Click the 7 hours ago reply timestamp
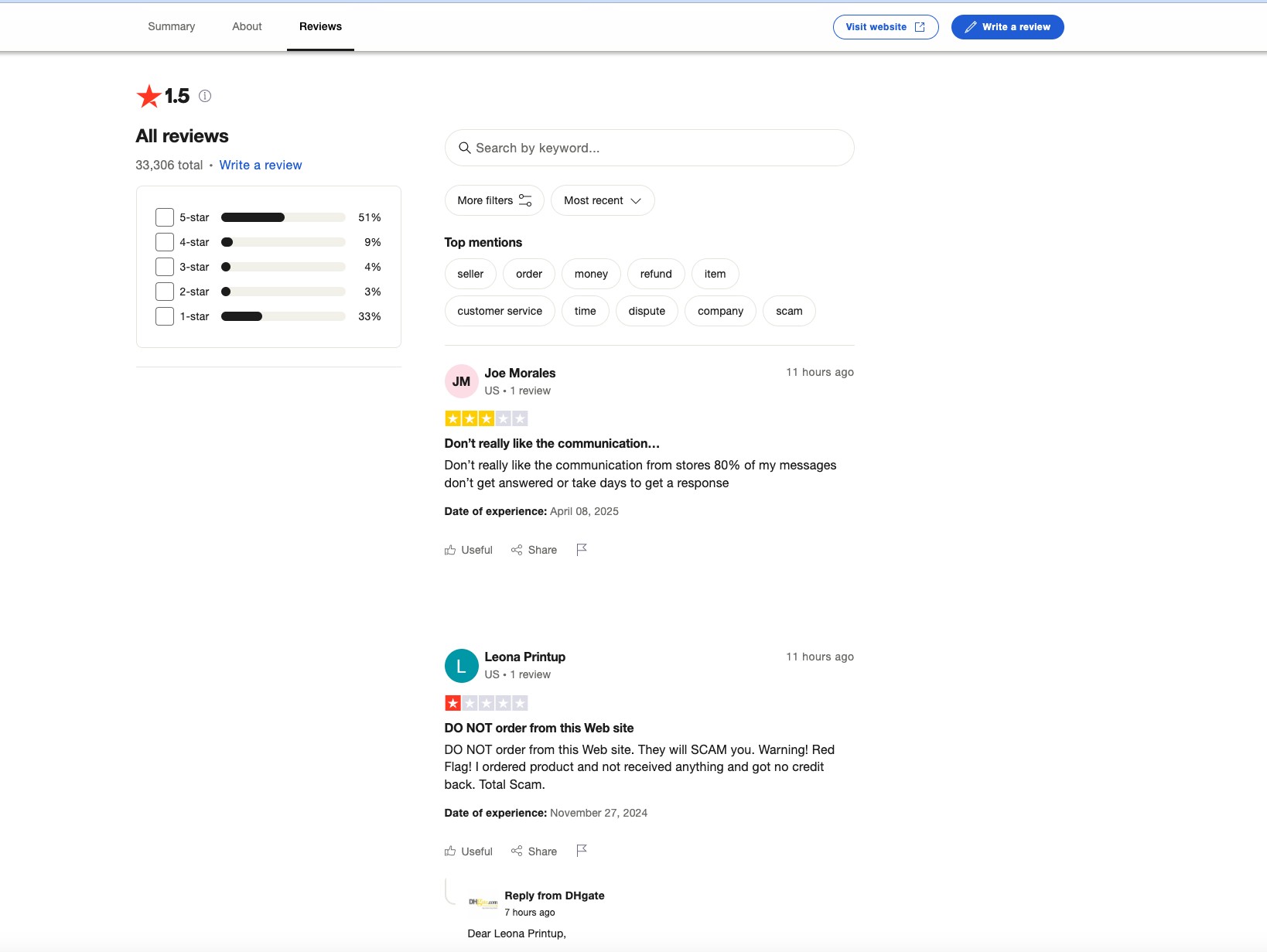The width and height of the screenshot is (1267, 952). click(x=530, y=913)
